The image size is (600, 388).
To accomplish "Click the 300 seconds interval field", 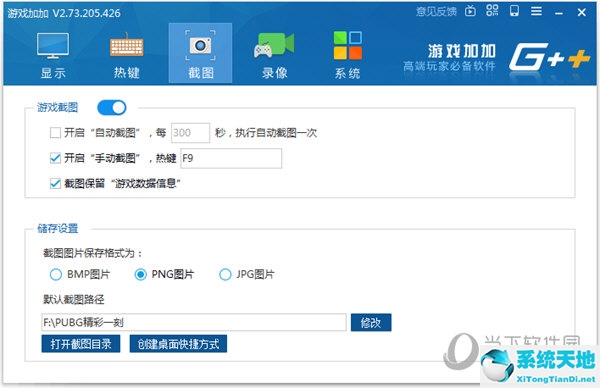I will click(x=190, y=133).
